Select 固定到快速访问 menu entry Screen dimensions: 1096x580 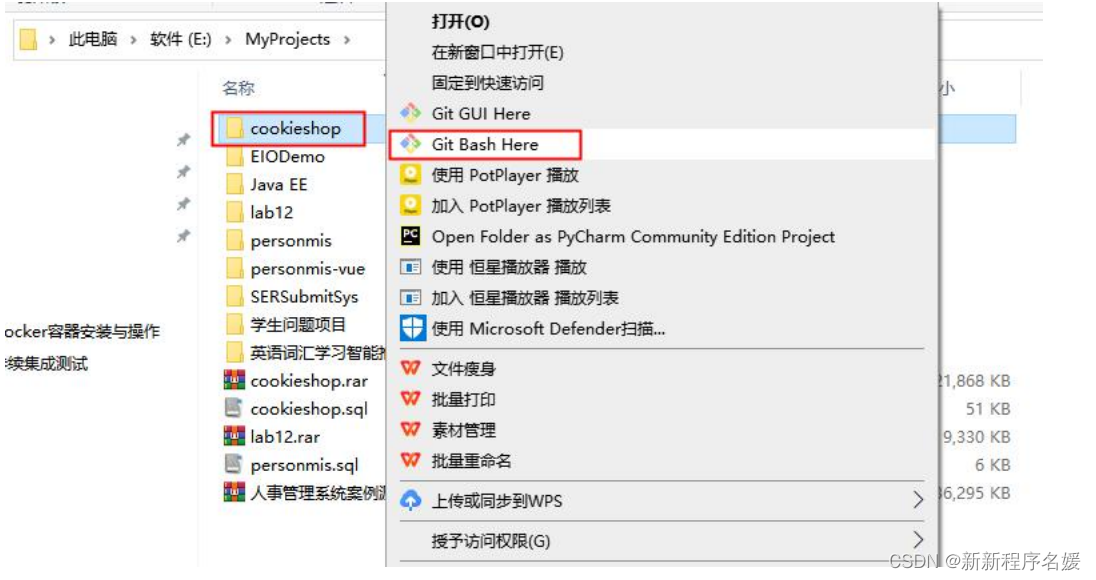pyautogui.click(x=487, y=83)
